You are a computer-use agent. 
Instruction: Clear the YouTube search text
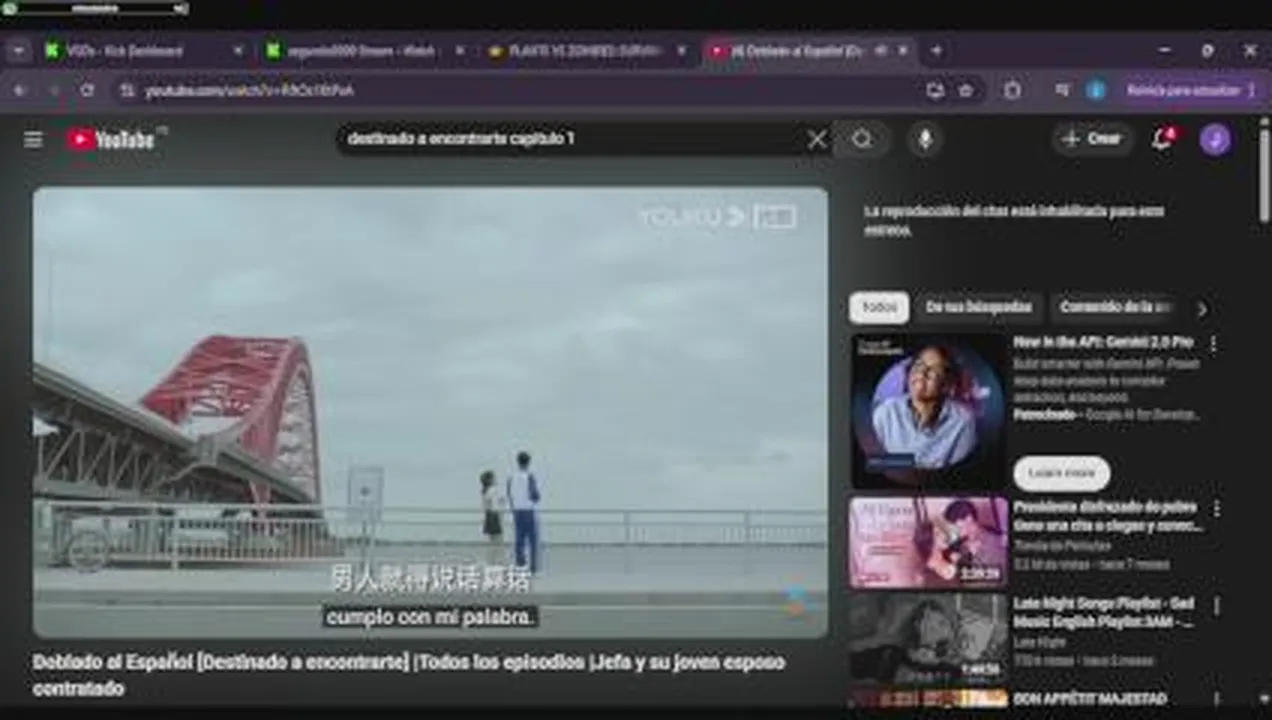point(817,139)
